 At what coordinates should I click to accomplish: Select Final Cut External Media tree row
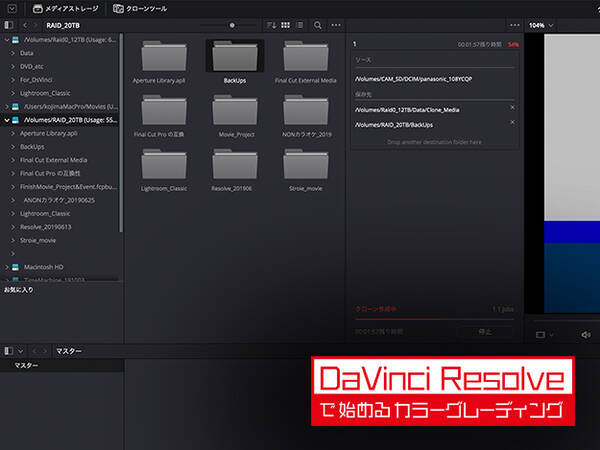54,160
